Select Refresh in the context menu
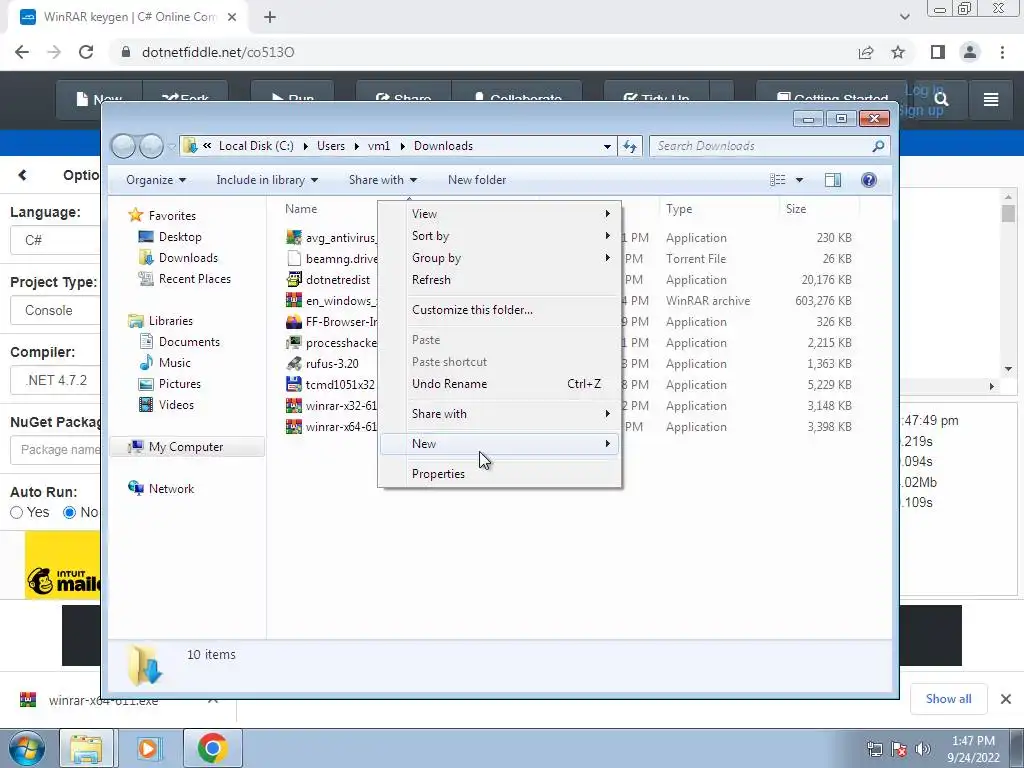The height and width of the screenshot is (768, 1024). 500,280
